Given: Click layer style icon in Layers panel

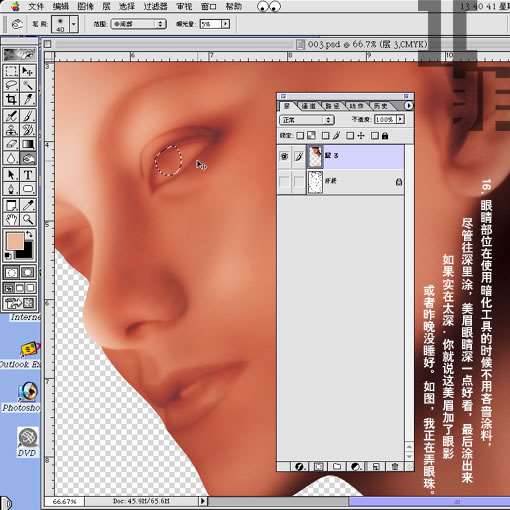Looking at the screenshot, I should pos(299,467).
